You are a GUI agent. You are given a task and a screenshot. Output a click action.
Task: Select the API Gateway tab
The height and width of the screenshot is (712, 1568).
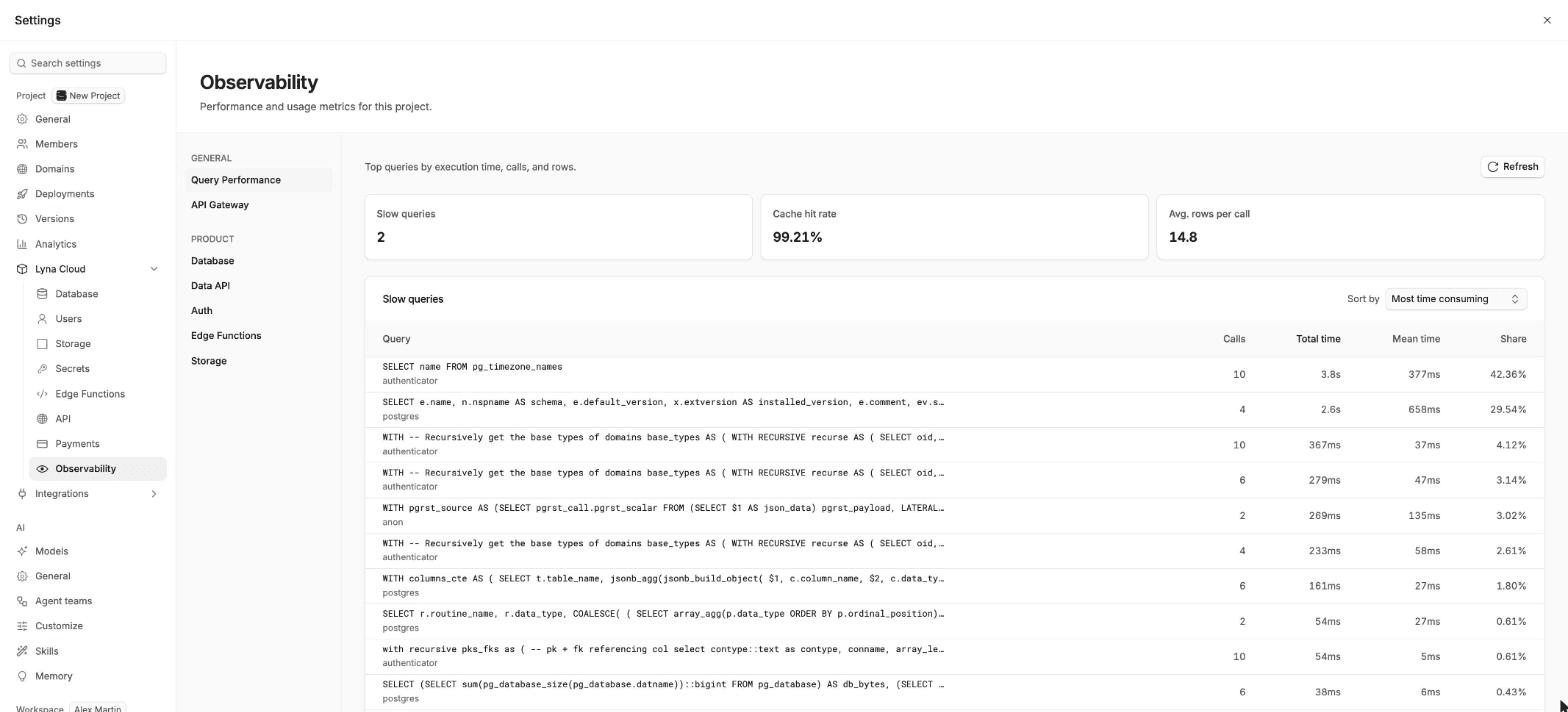(260, 205)
